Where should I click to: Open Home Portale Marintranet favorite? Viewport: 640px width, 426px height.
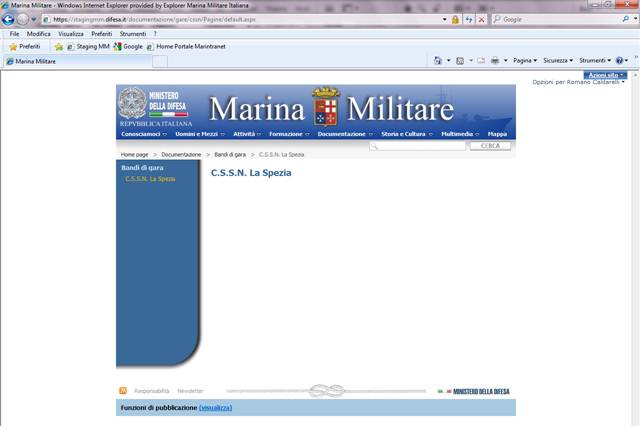click(186, 47)
